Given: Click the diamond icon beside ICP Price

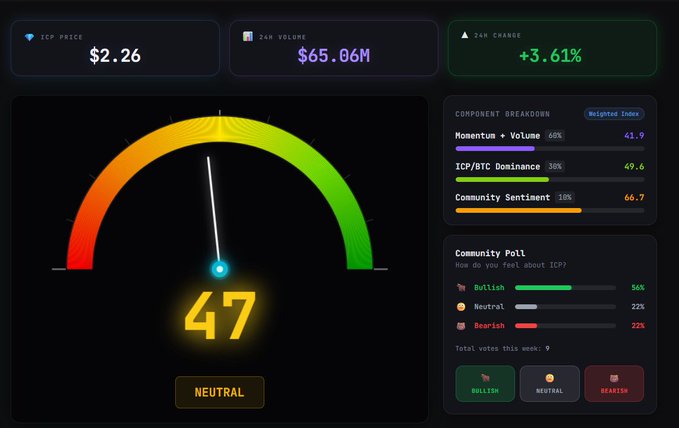Looking at the screenshot, I should tap(29, 37).
